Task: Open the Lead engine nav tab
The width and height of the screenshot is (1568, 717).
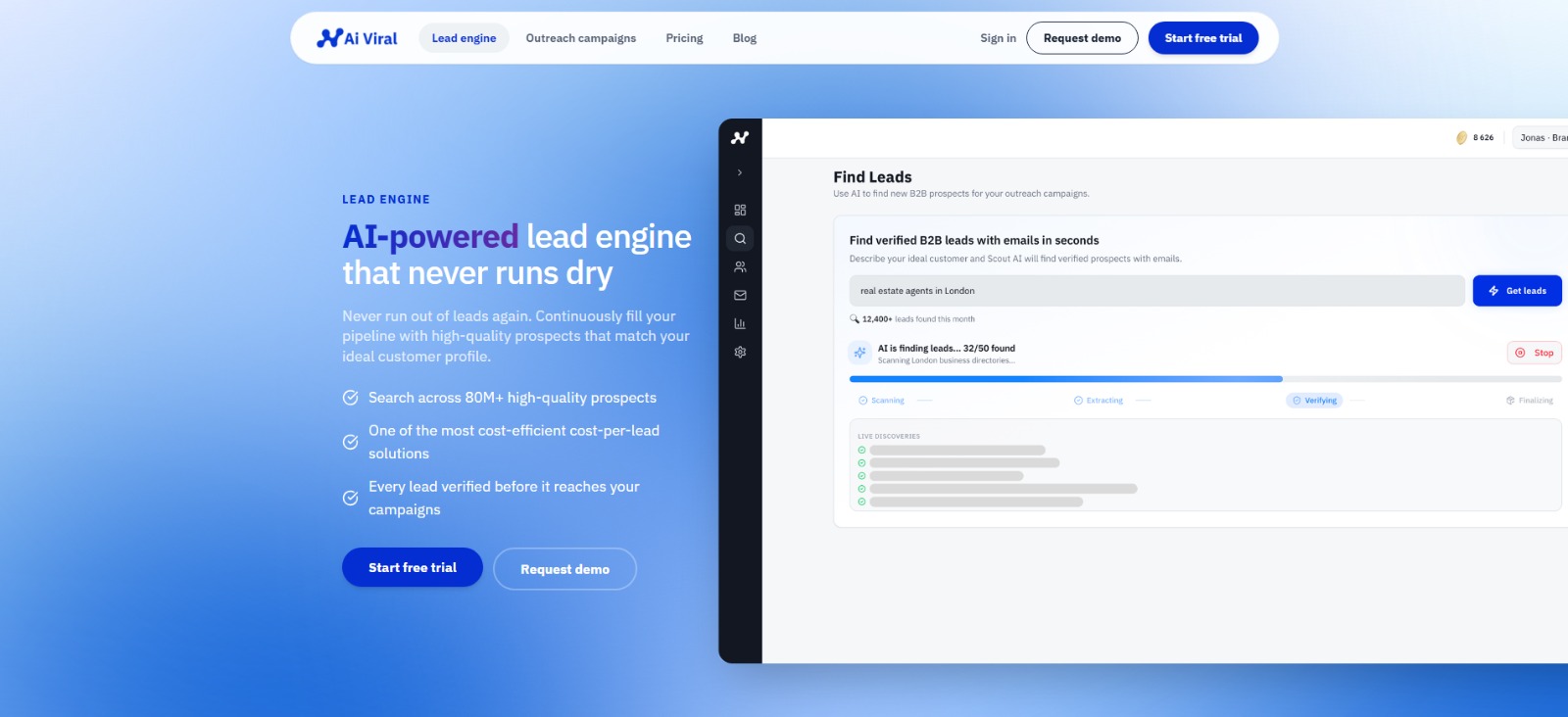Action: 464,38
